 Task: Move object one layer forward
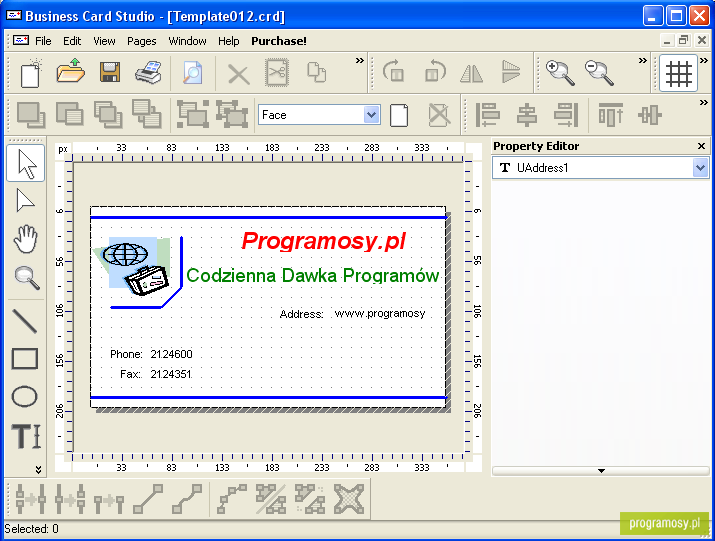[108, 114]
